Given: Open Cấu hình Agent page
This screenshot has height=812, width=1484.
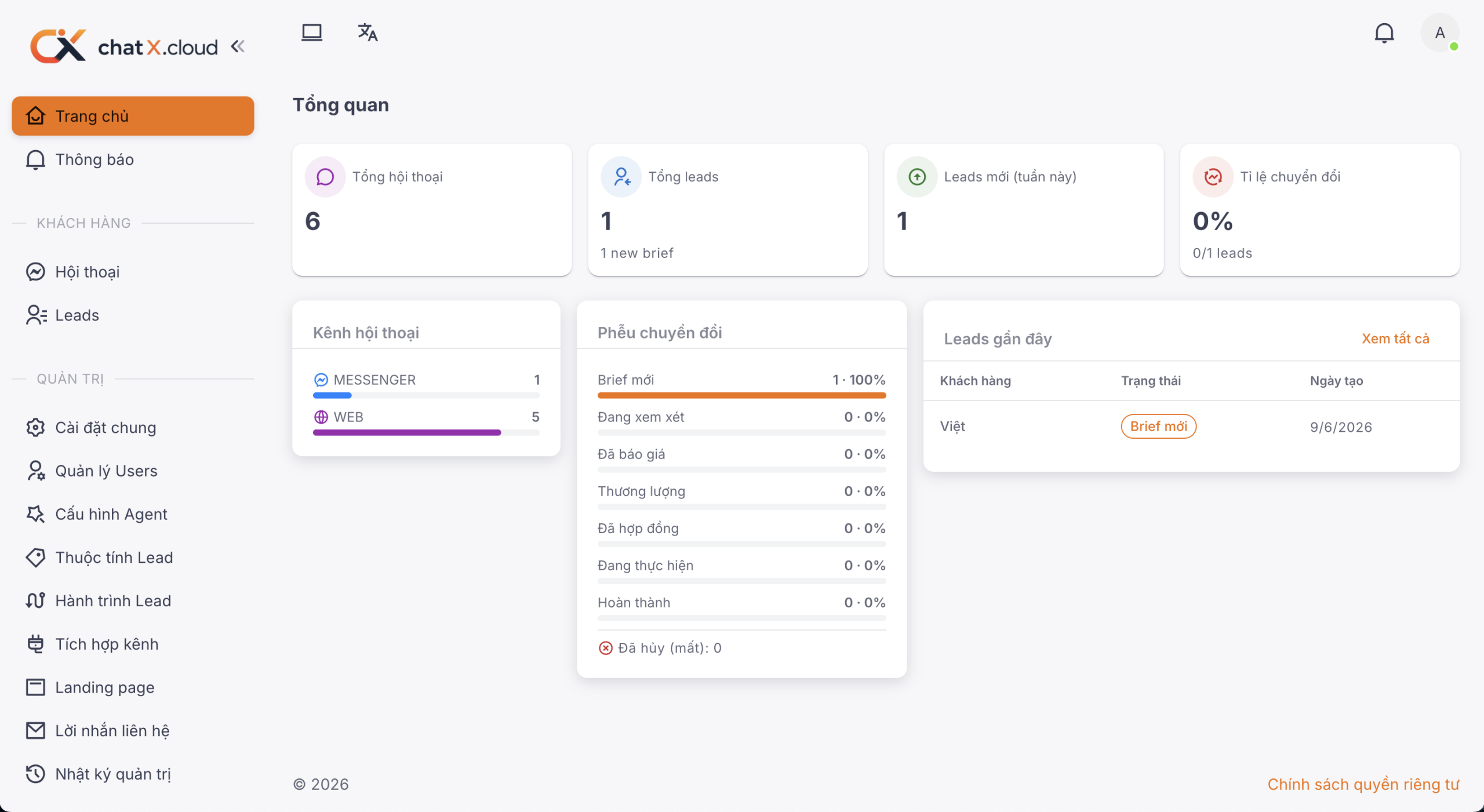Looking at the screenshot, I should pyautogui.click(x=133, y=514).
